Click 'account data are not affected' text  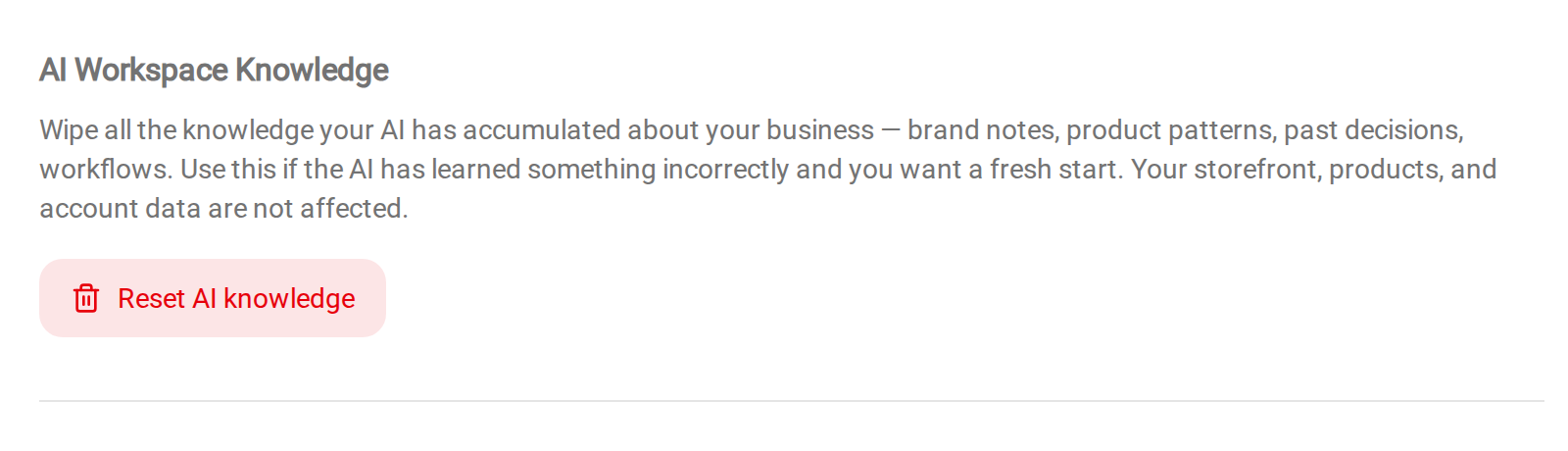221,209
